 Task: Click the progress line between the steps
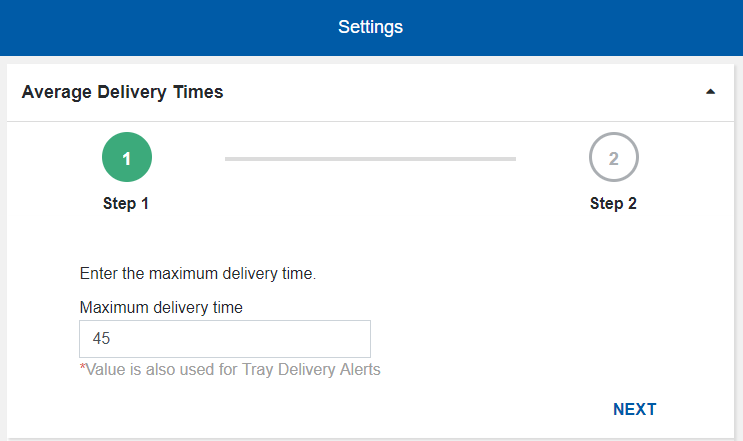[x=370, y=158]
